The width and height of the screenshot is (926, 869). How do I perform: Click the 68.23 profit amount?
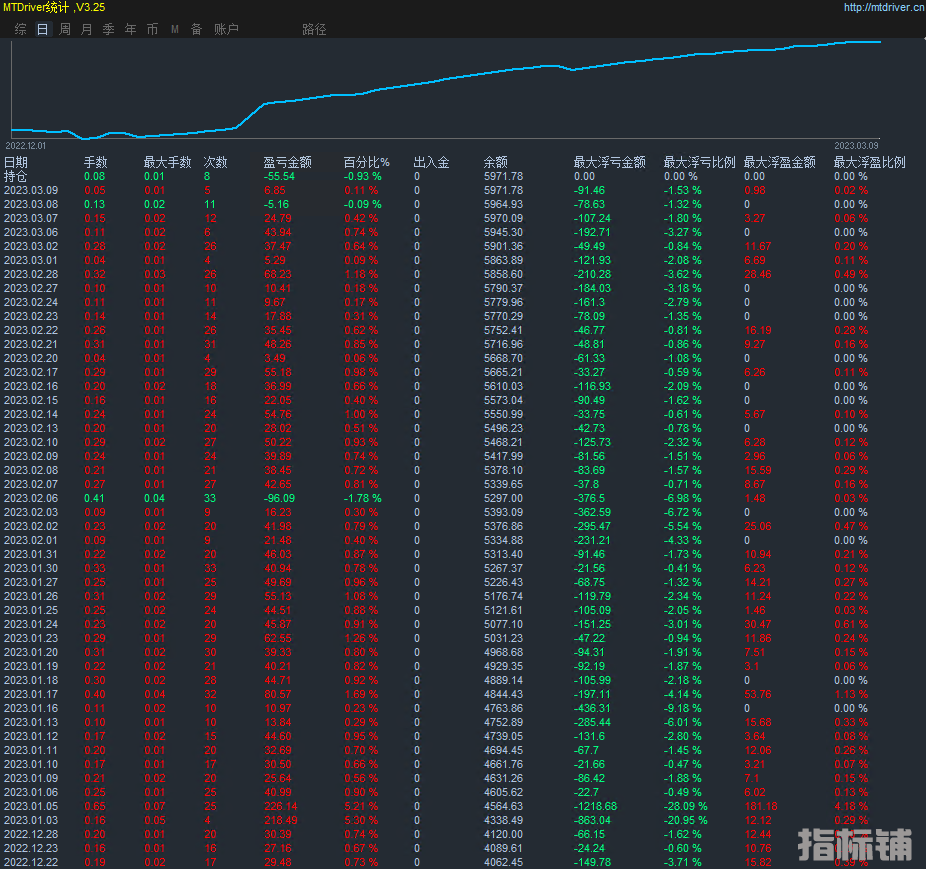[278, 274]
